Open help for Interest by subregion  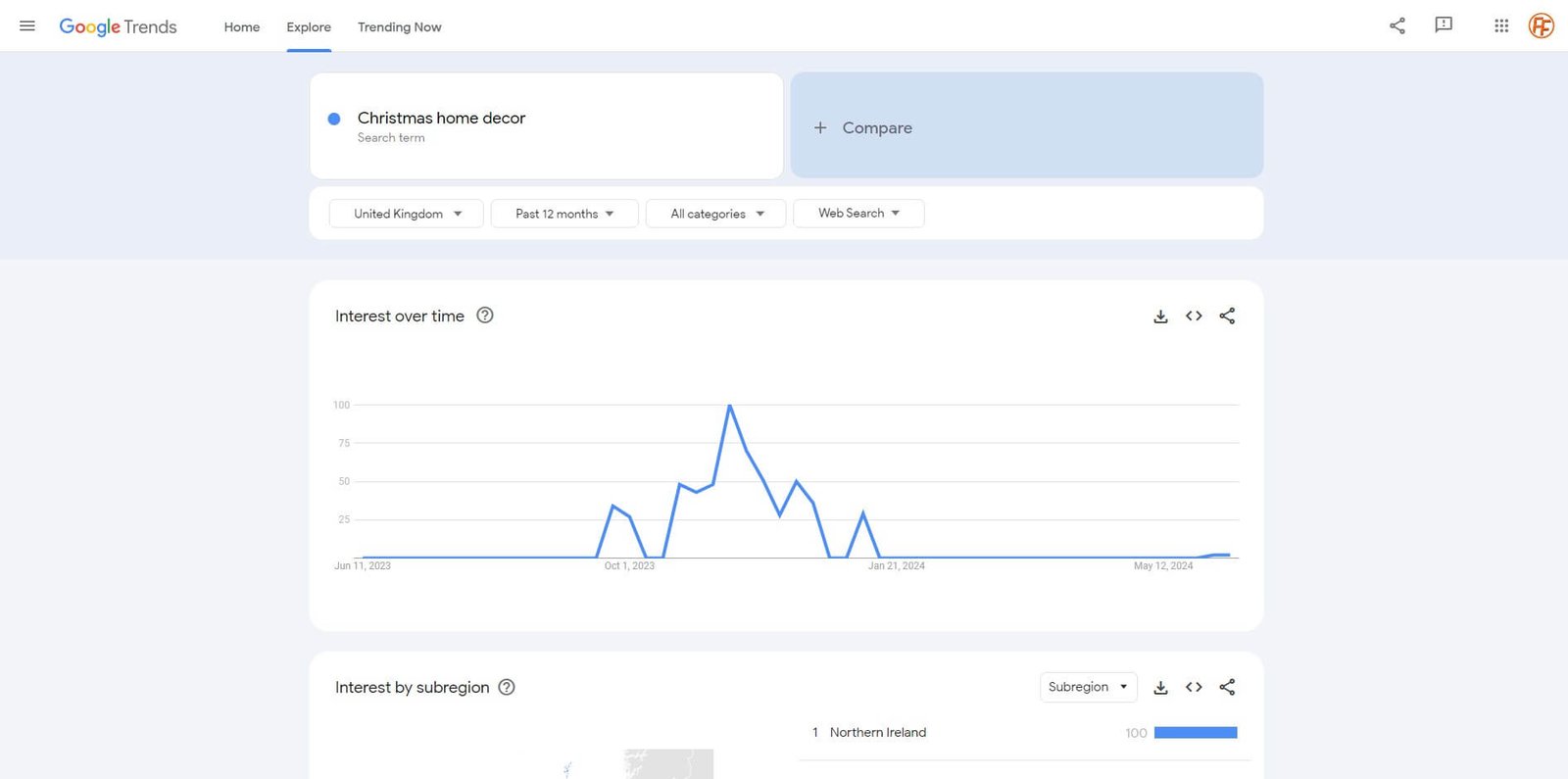coord(507,687)
